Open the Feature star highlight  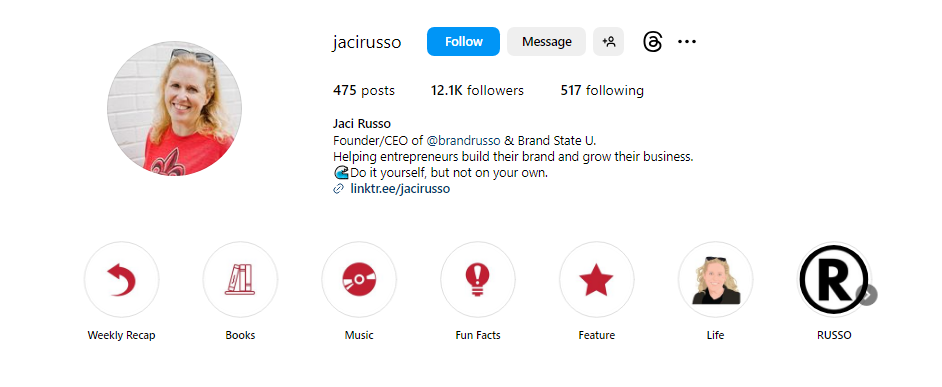click(x=597, y=279)
